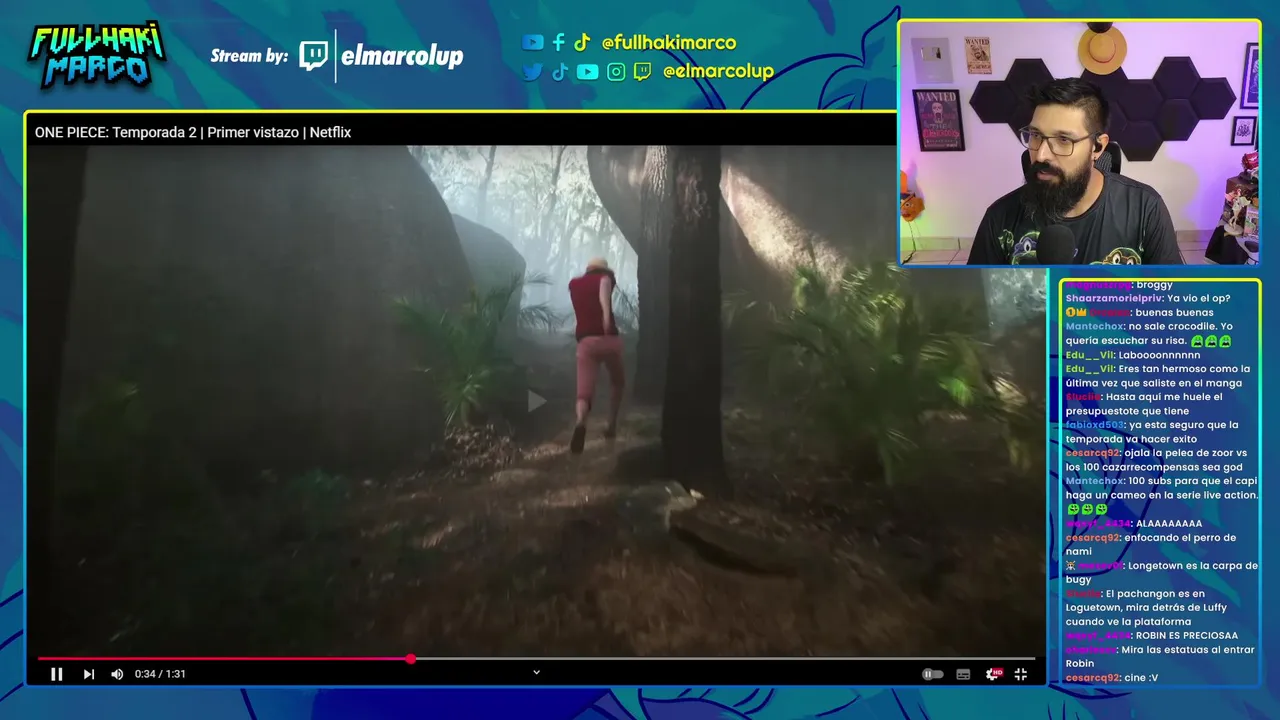Click the message 'Eres tan hermoso como la'
Screen dimensions: 1280x720
[x=1184, y=369]
